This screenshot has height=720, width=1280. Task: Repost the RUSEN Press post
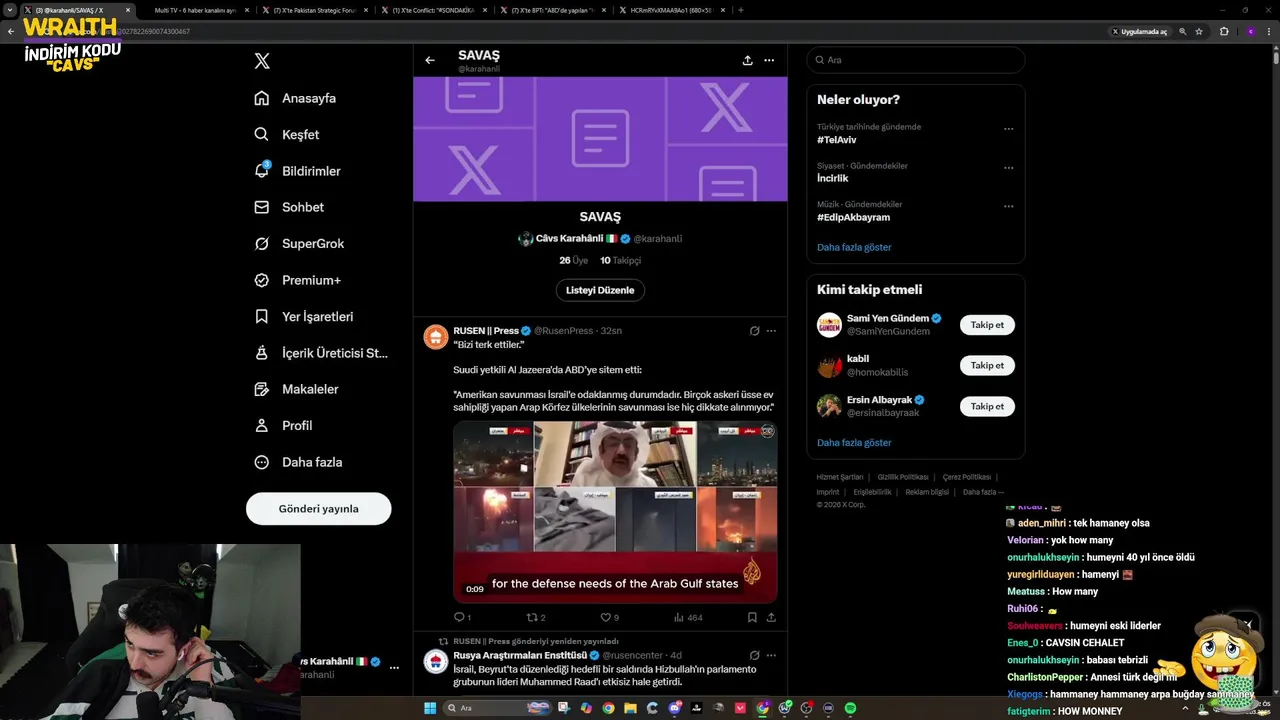(x=536, y=618)
